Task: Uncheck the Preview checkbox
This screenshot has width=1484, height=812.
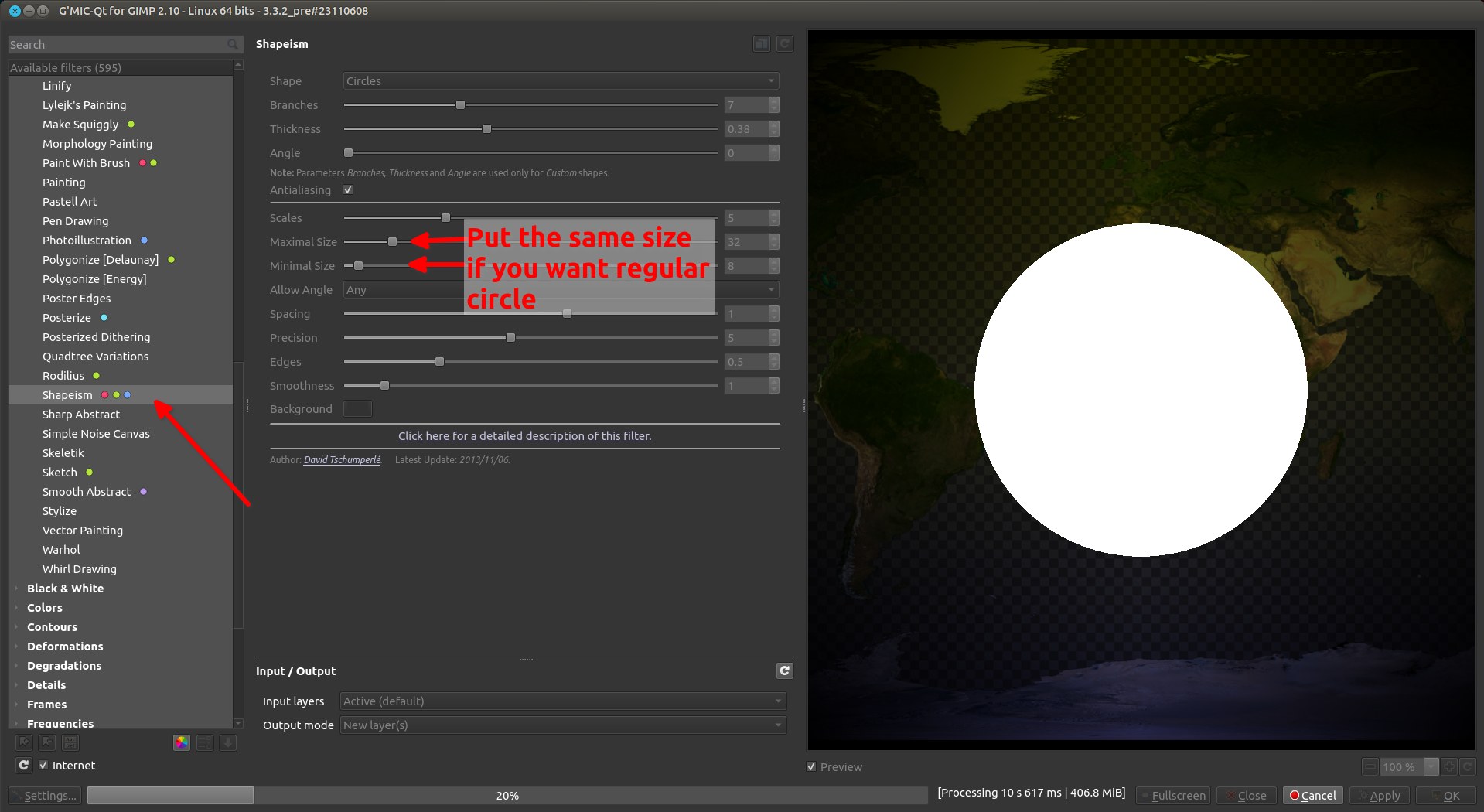Action: (x=811, y=766)
